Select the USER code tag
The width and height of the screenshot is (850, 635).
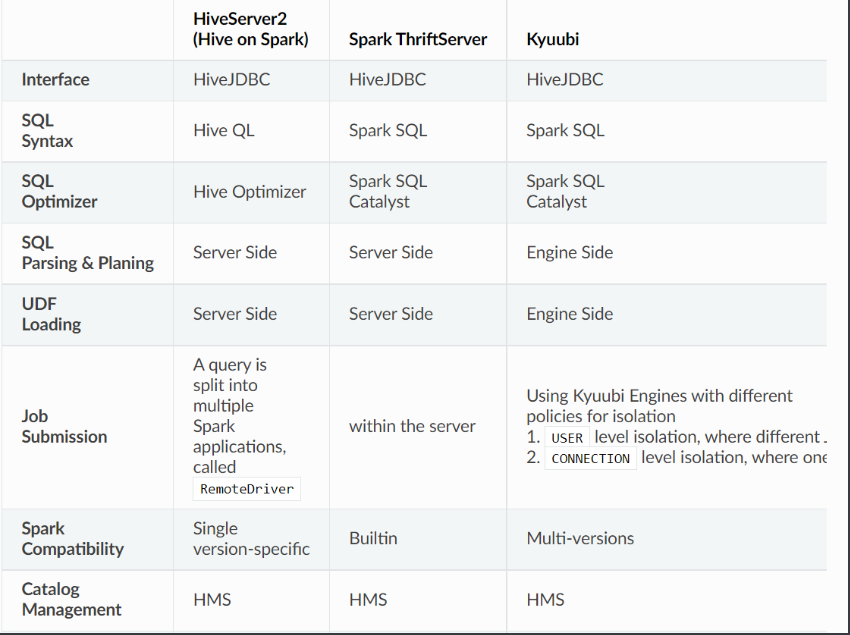click(567, 438)
